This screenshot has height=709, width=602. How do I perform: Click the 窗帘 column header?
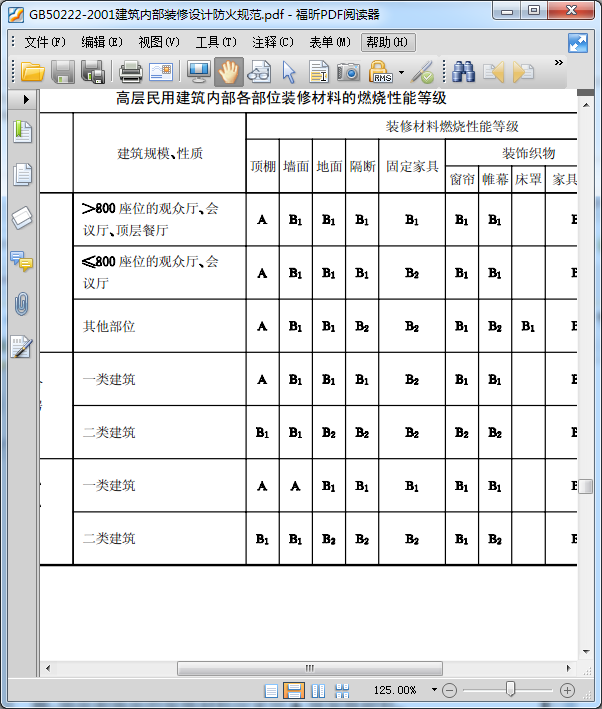click(x=462, y=180)
